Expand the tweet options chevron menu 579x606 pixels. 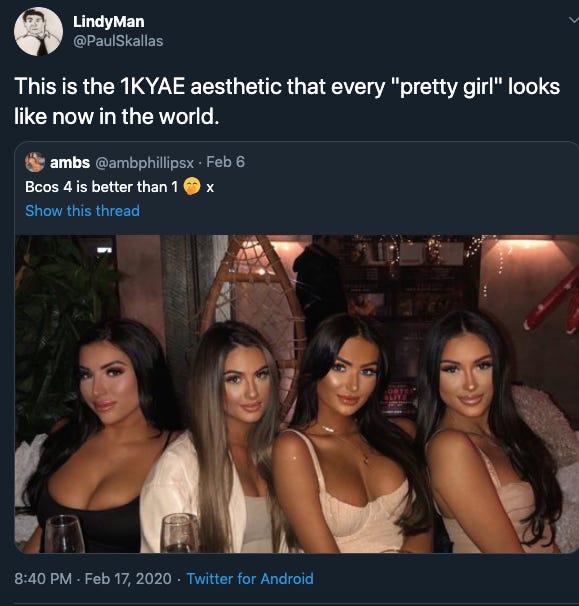click(x=574, y=20)
